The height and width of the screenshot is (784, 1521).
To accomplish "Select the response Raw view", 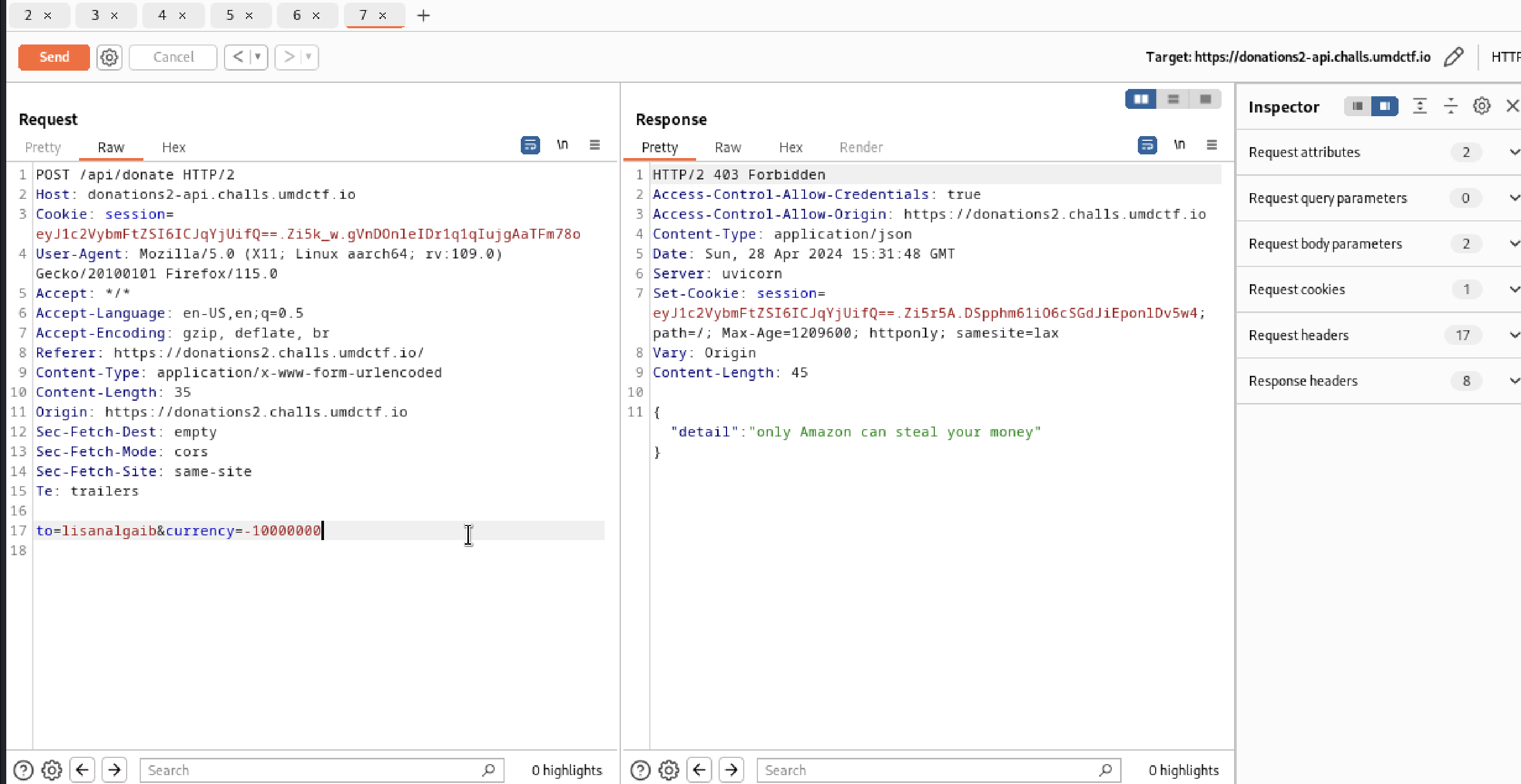I will (728, 147).
